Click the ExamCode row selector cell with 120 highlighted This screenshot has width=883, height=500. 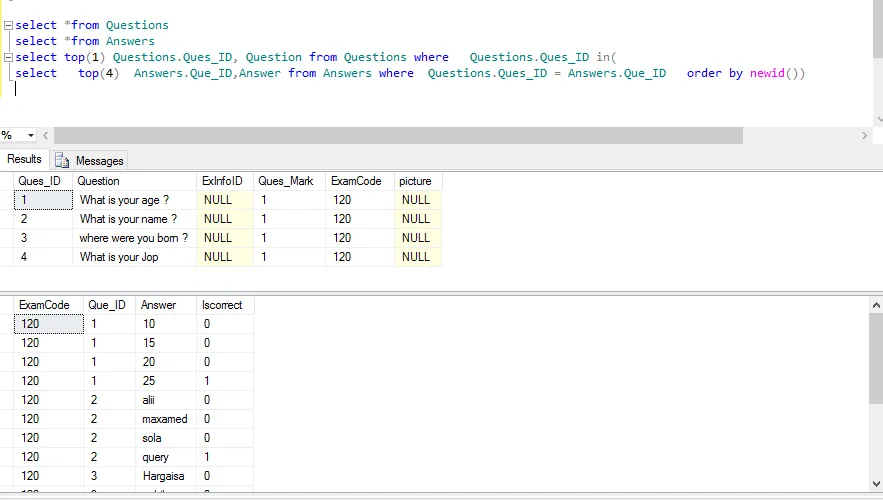point(49,324)
